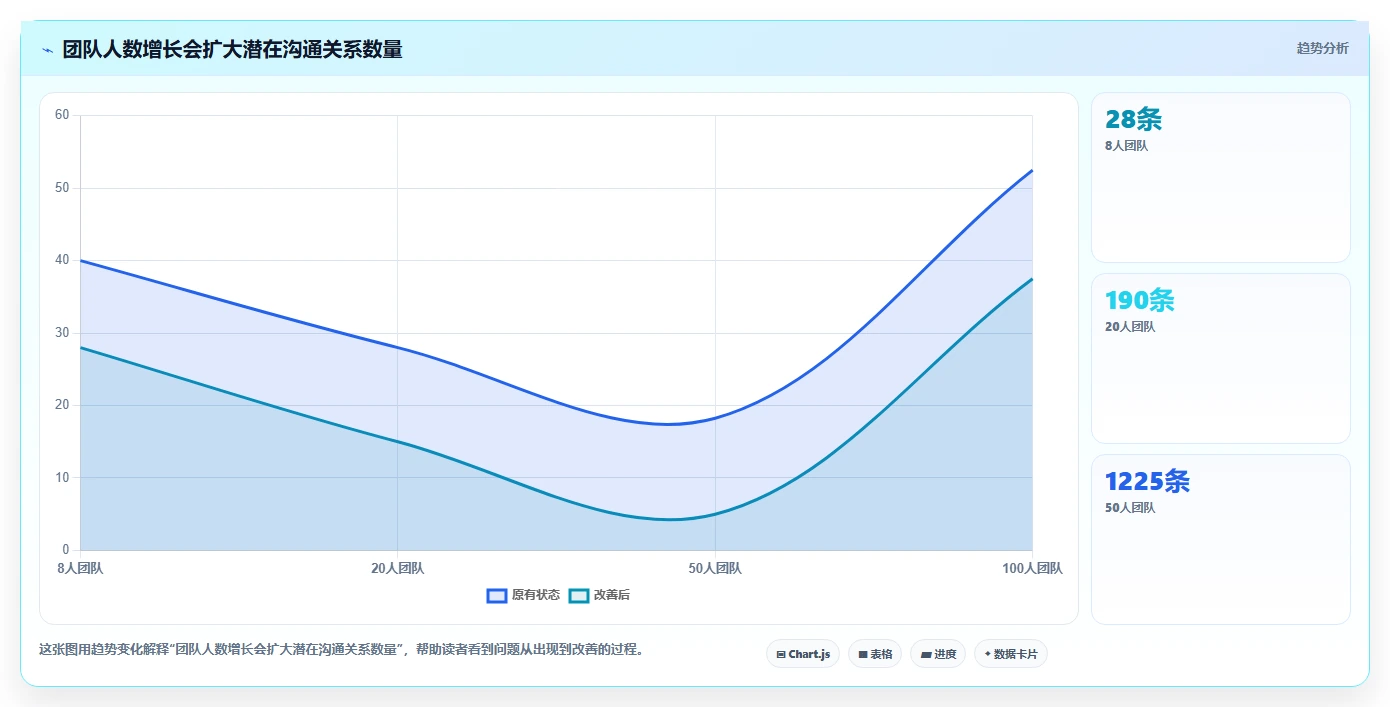Click the 190条 stat card value
Screen dimensions: 1390x707
[1140, 300]
